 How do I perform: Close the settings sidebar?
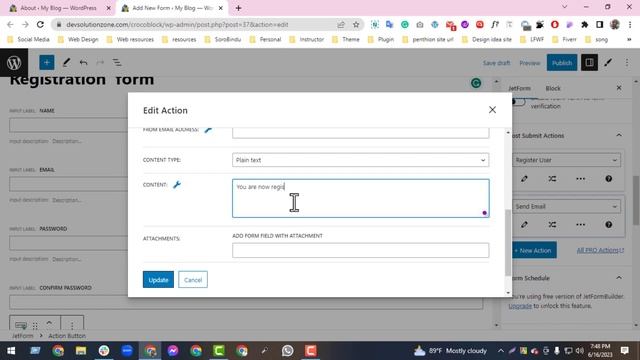(x=619, y=88)
